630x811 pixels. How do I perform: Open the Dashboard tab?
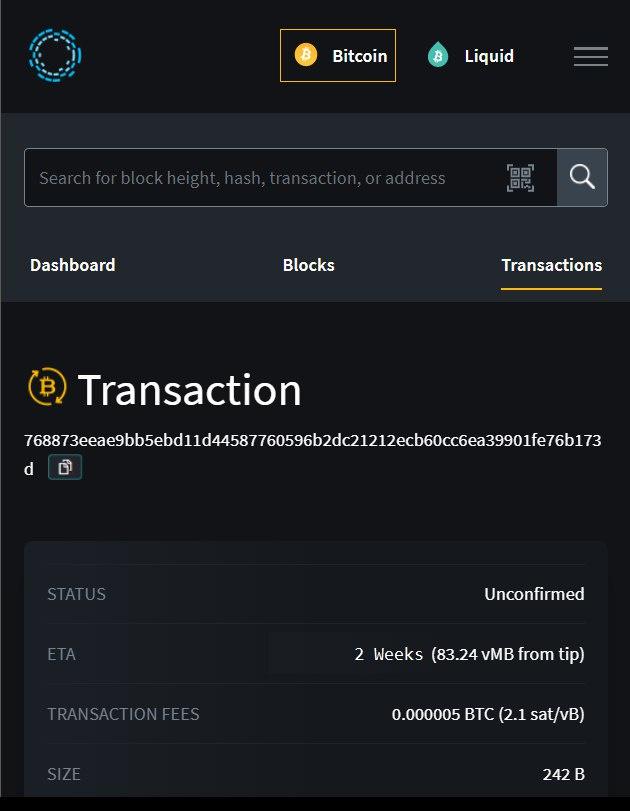(x=72, y=265)
